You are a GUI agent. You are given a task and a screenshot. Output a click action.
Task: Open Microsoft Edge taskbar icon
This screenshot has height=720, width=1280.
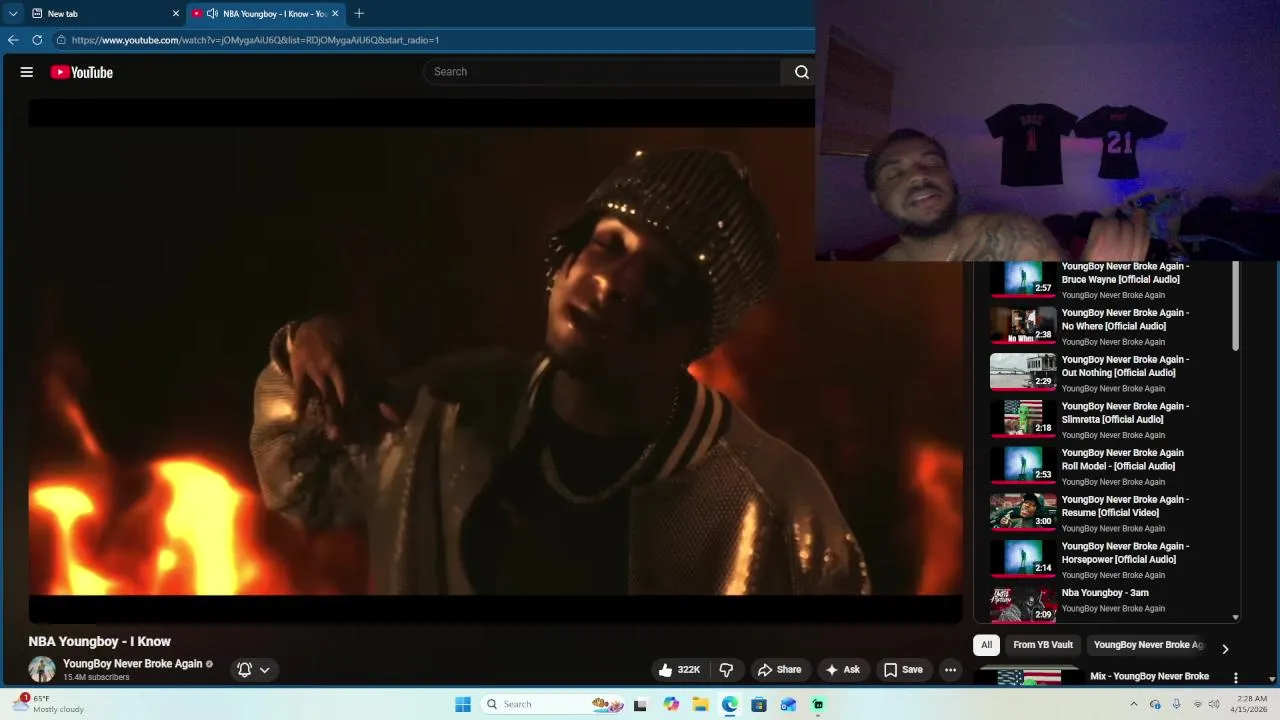[730, 704]
